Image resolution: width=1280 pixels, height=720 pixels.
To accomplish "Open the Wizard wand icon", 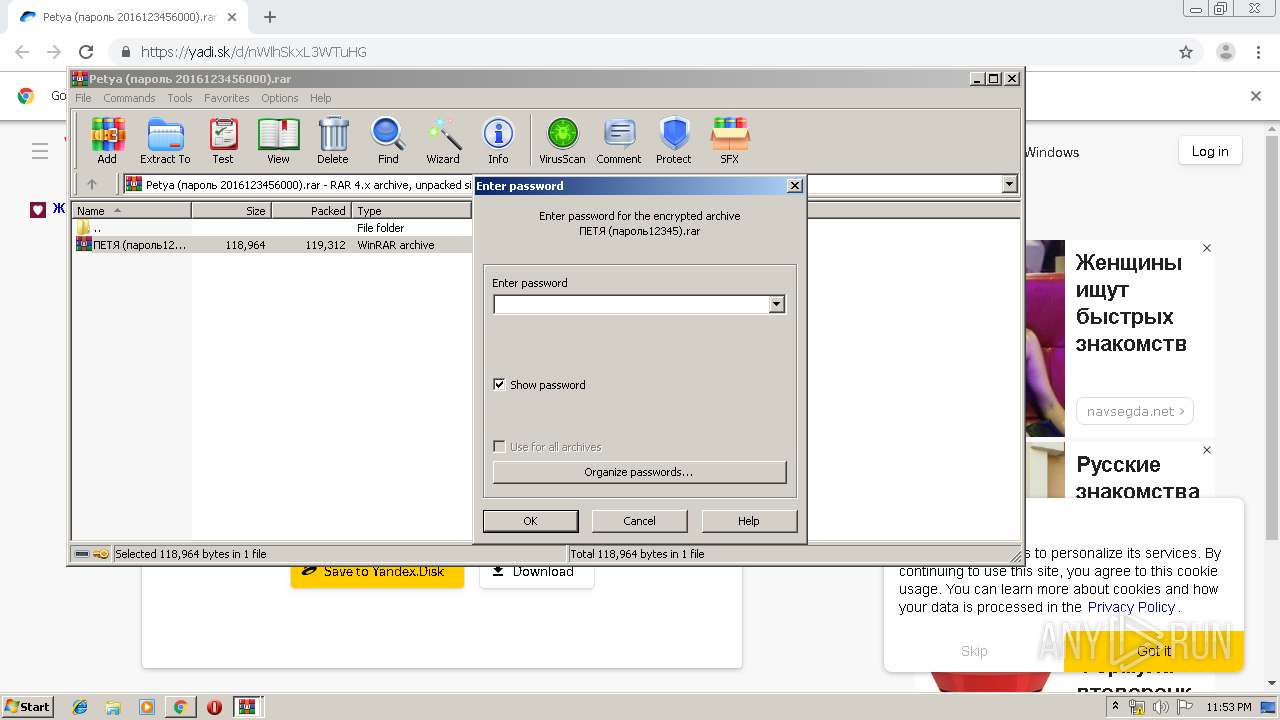I will tap(443, 140).
